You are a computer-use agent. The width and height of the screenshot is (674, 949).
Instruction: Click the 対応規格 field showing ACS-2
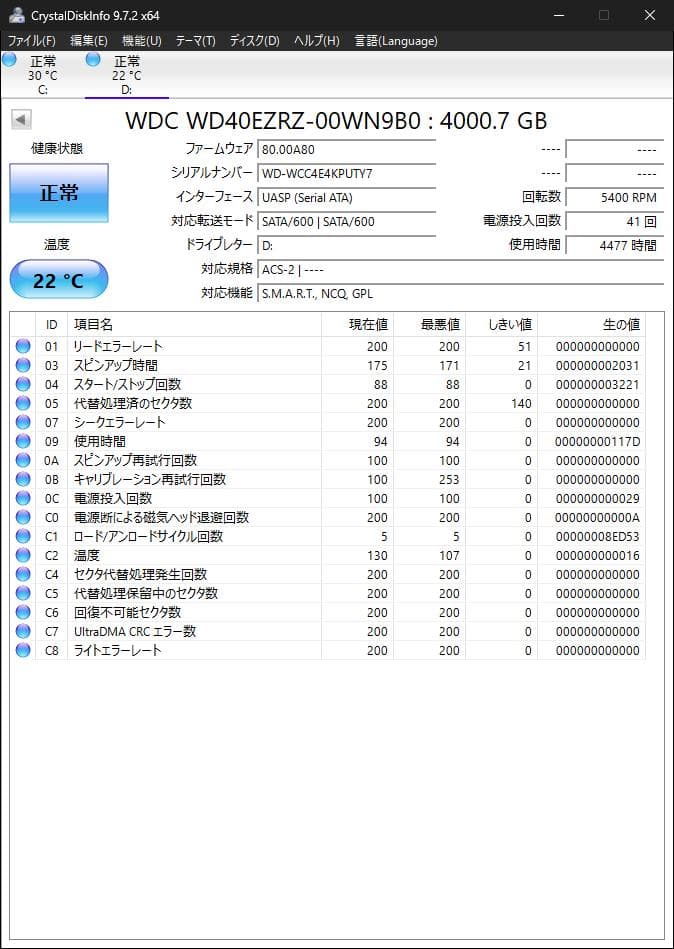click(460, 269)
